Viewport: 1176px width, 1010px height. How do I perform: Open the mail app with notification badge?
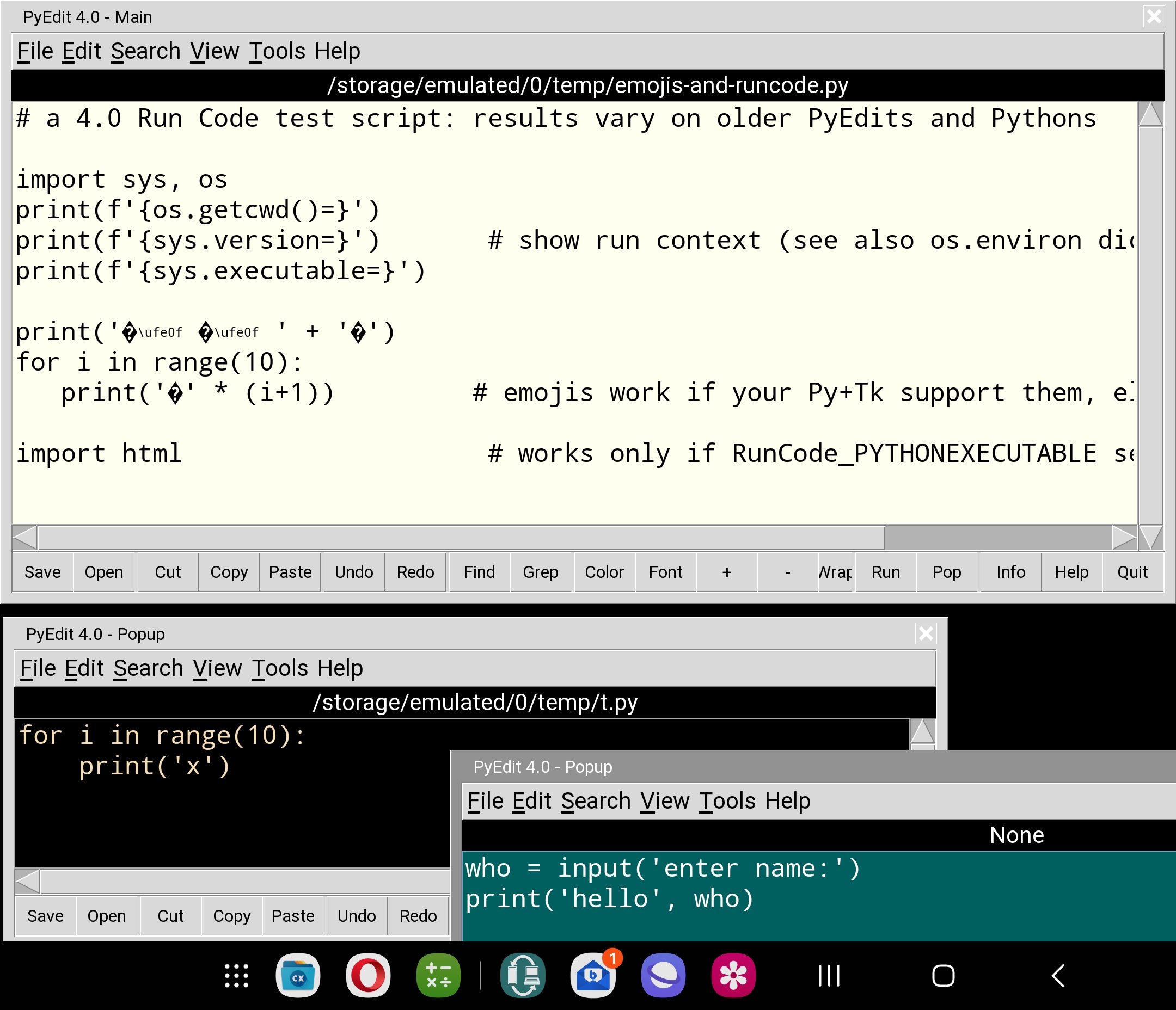[593, 976]
